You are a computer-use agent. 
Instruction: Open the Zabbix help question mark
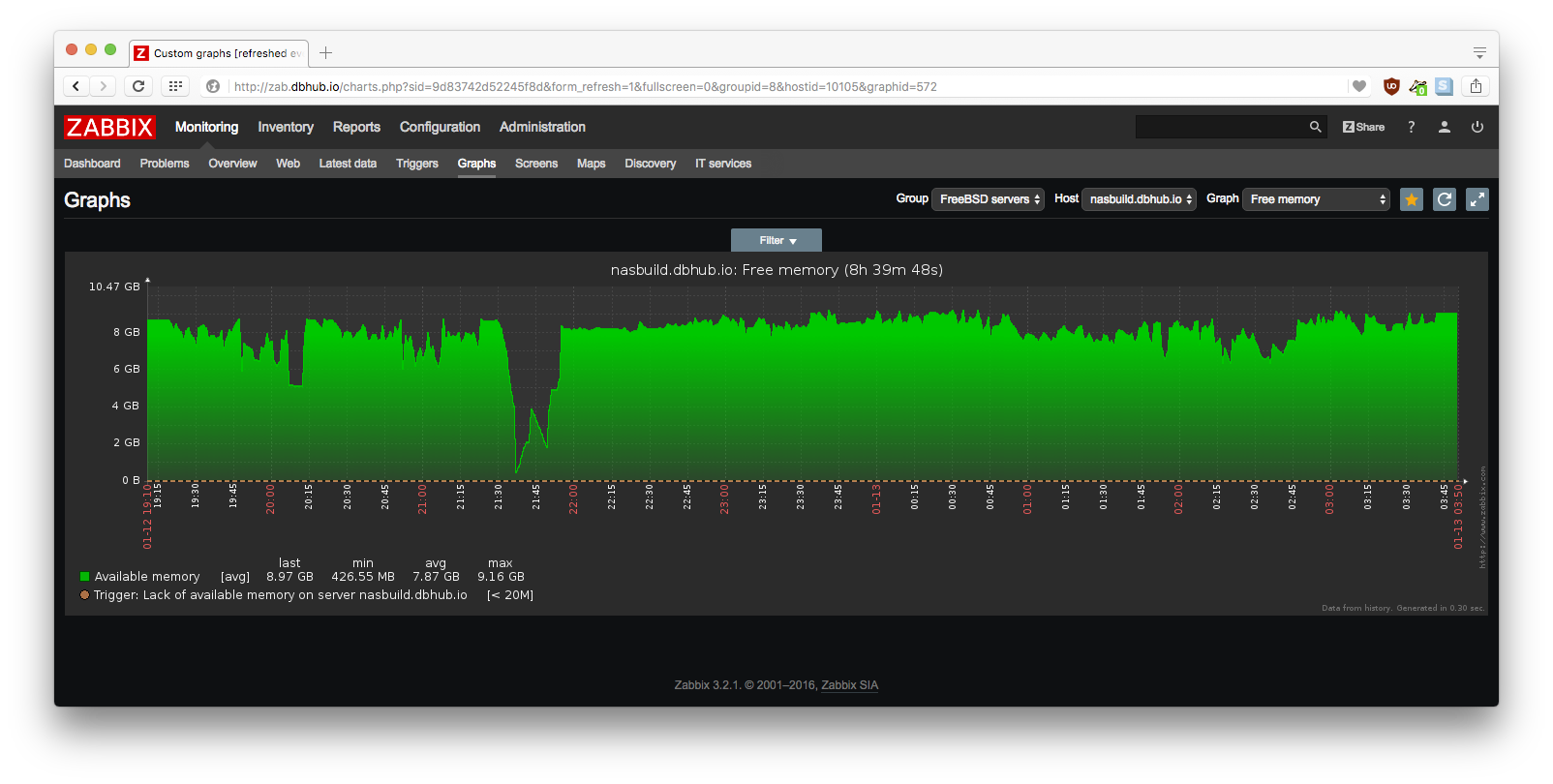(1412, 127)
